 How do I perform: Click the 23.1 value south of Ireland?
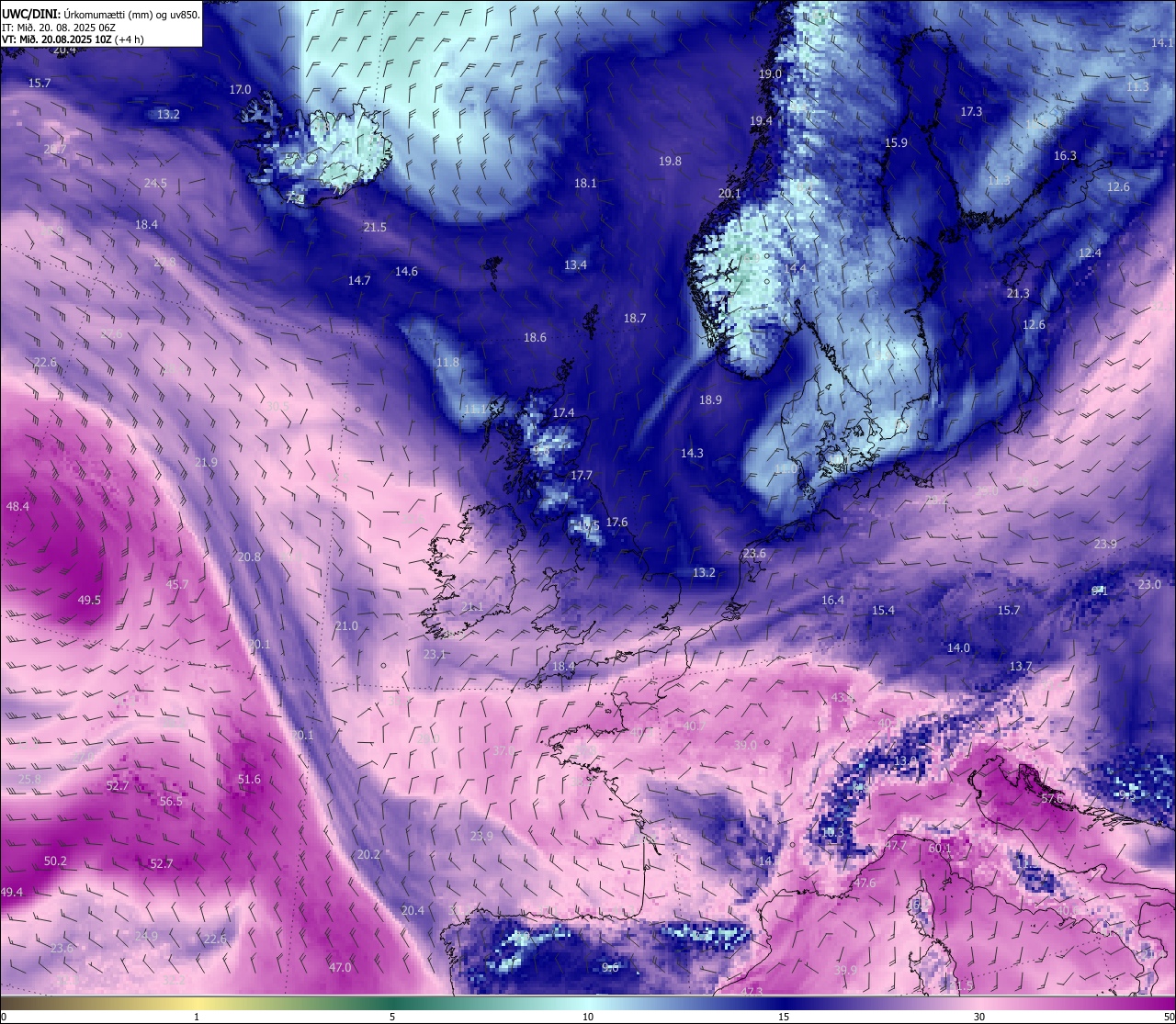[435, 655]
